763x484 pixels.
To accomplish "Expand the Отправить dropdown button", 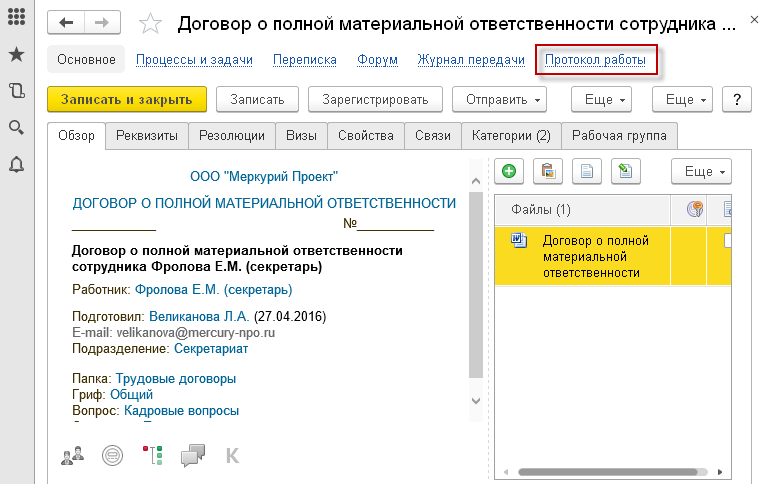I will point(500,99).
